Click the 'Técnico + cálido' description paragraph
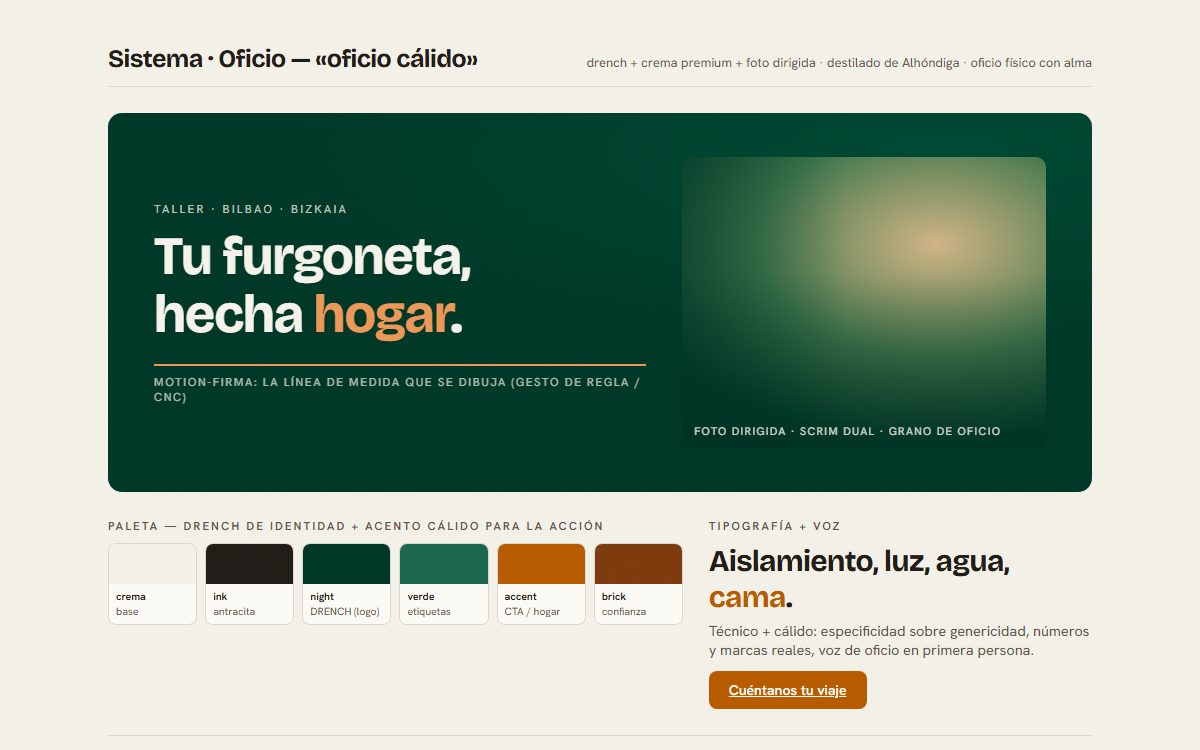1200x750 pixels. point(899,641)
